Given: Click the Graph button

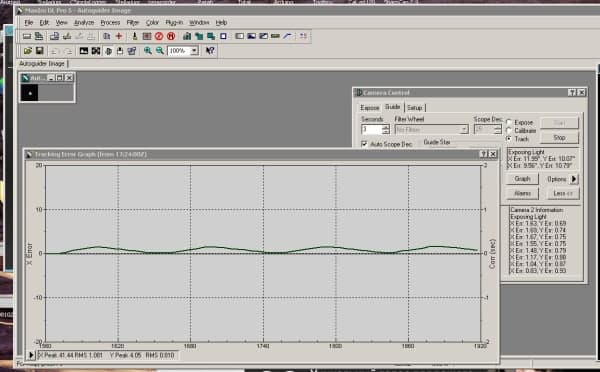Looking at the screenshot, I should pos(522,179).
